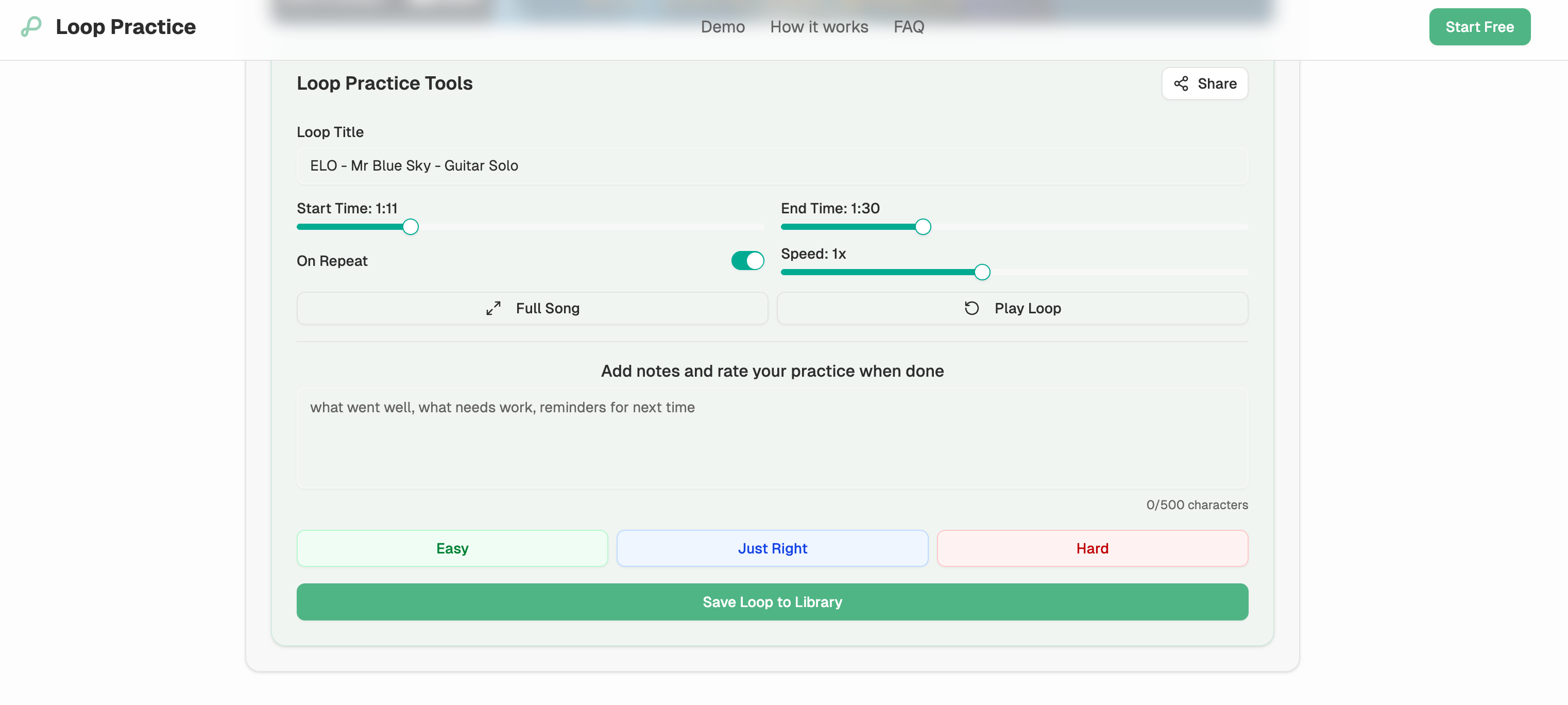Click the share icon in the Share button
Viewport: 1568px width, 705px height.
click(x=1180, y=83)
